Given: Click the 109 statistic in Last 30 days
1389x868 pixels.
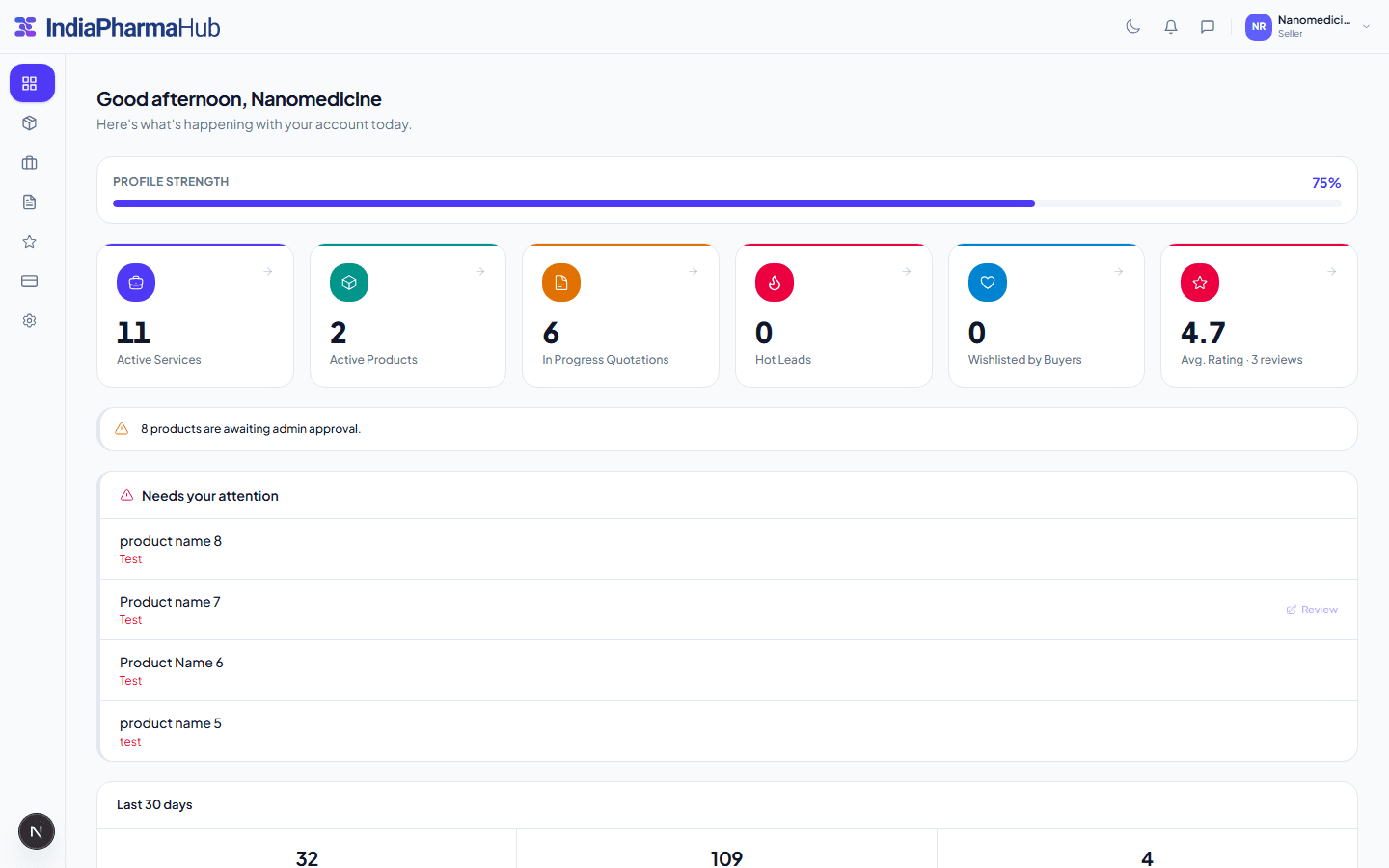Looking at the screenshot, I should coord(726,858).
